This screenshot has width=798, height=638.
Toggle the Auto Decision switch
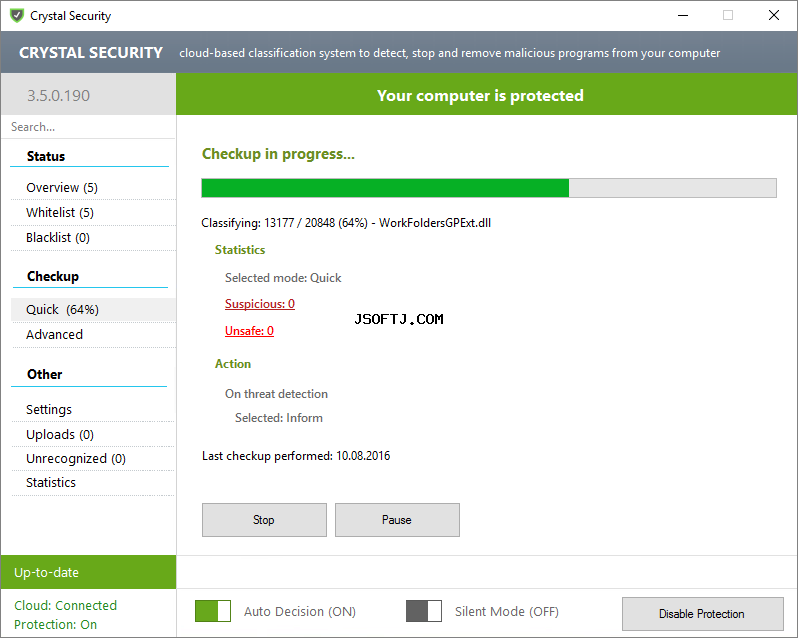(213, 611)
